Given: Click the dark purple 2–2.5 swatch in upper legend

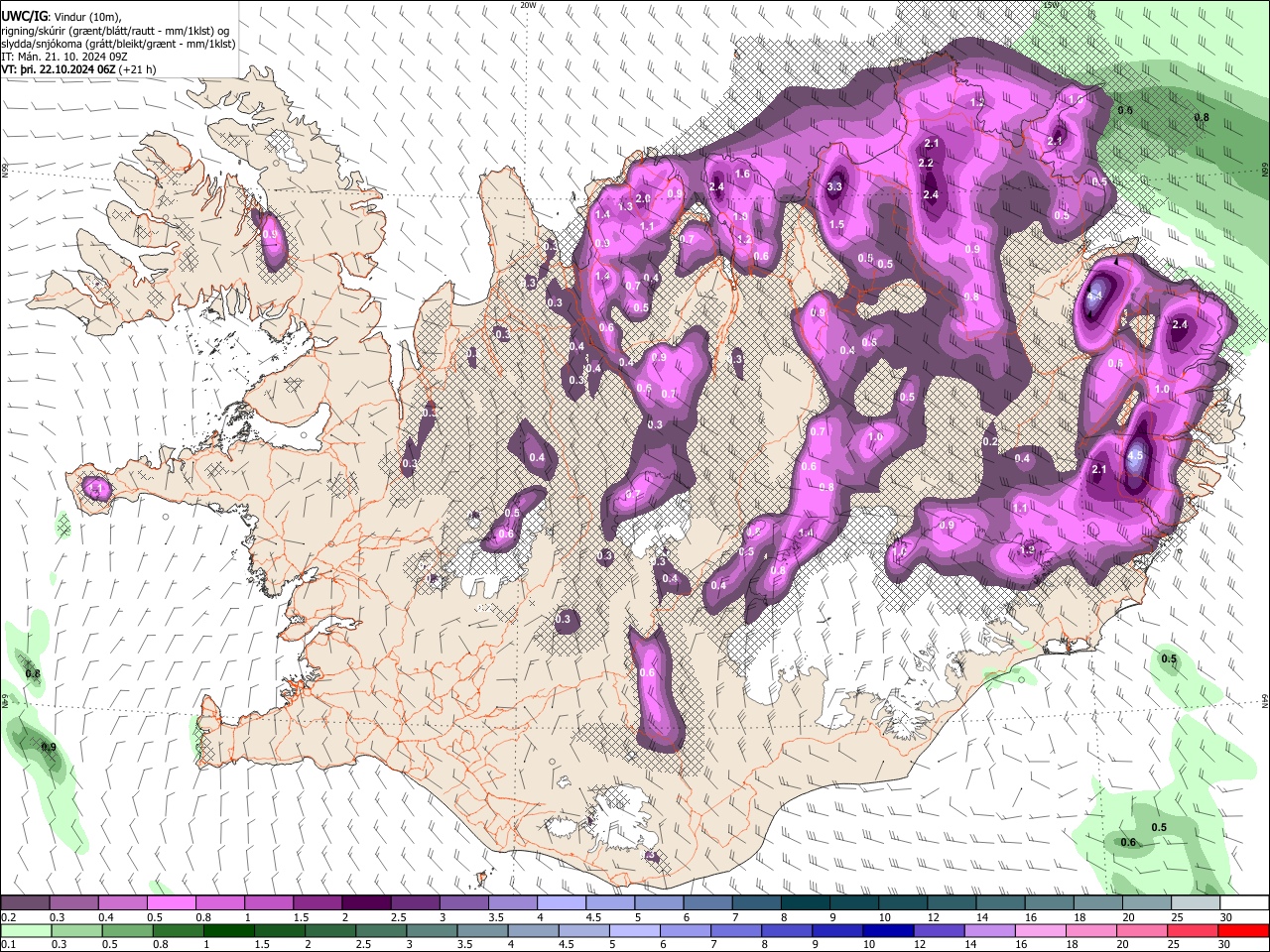Looking at the screenshot, I should (x=366, y=903).
